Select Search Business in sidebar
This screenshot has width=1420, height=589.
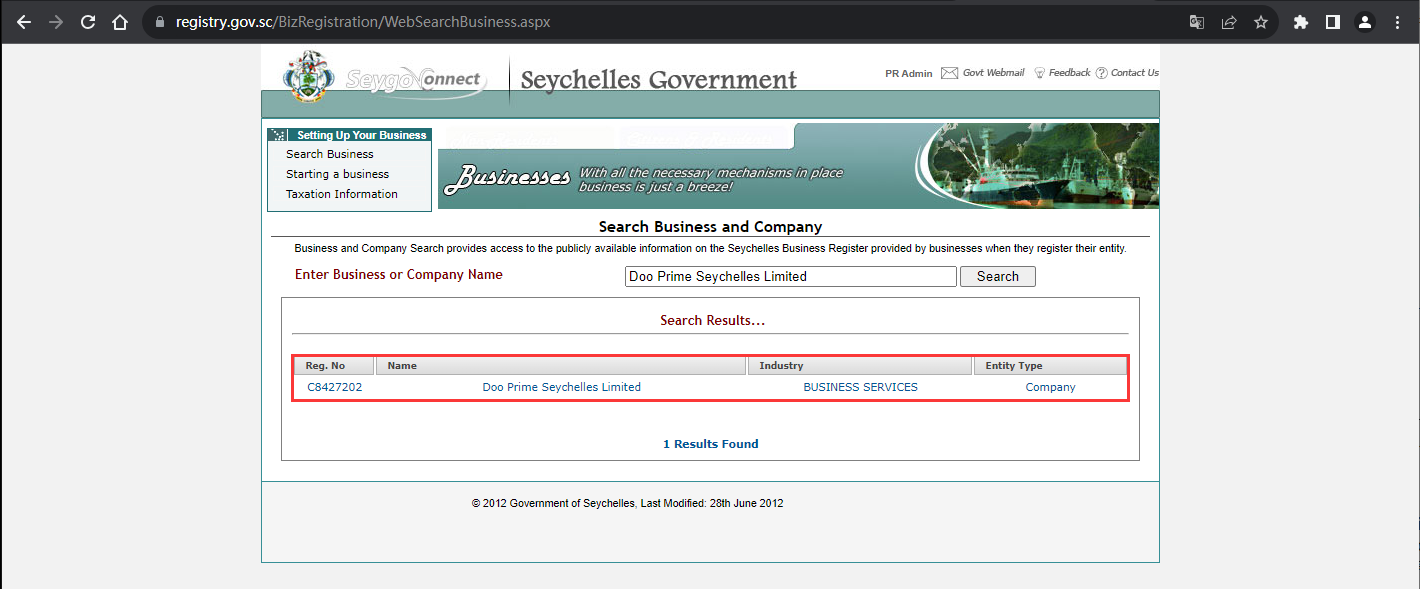(x=329, y=154)
